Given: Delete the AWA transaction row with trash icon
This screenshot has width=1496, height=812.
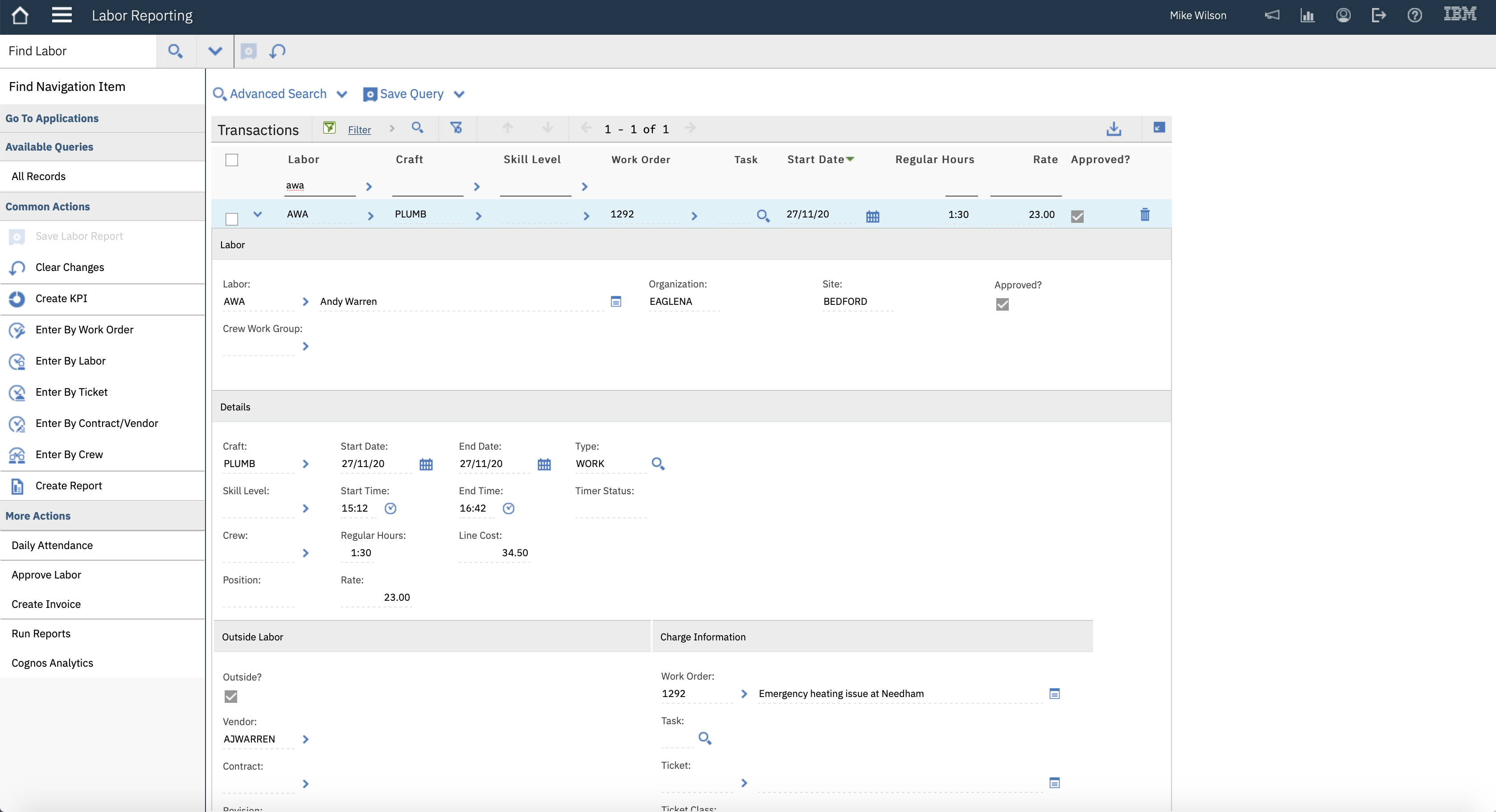Looking at the screenshot, I should 1145,214.
